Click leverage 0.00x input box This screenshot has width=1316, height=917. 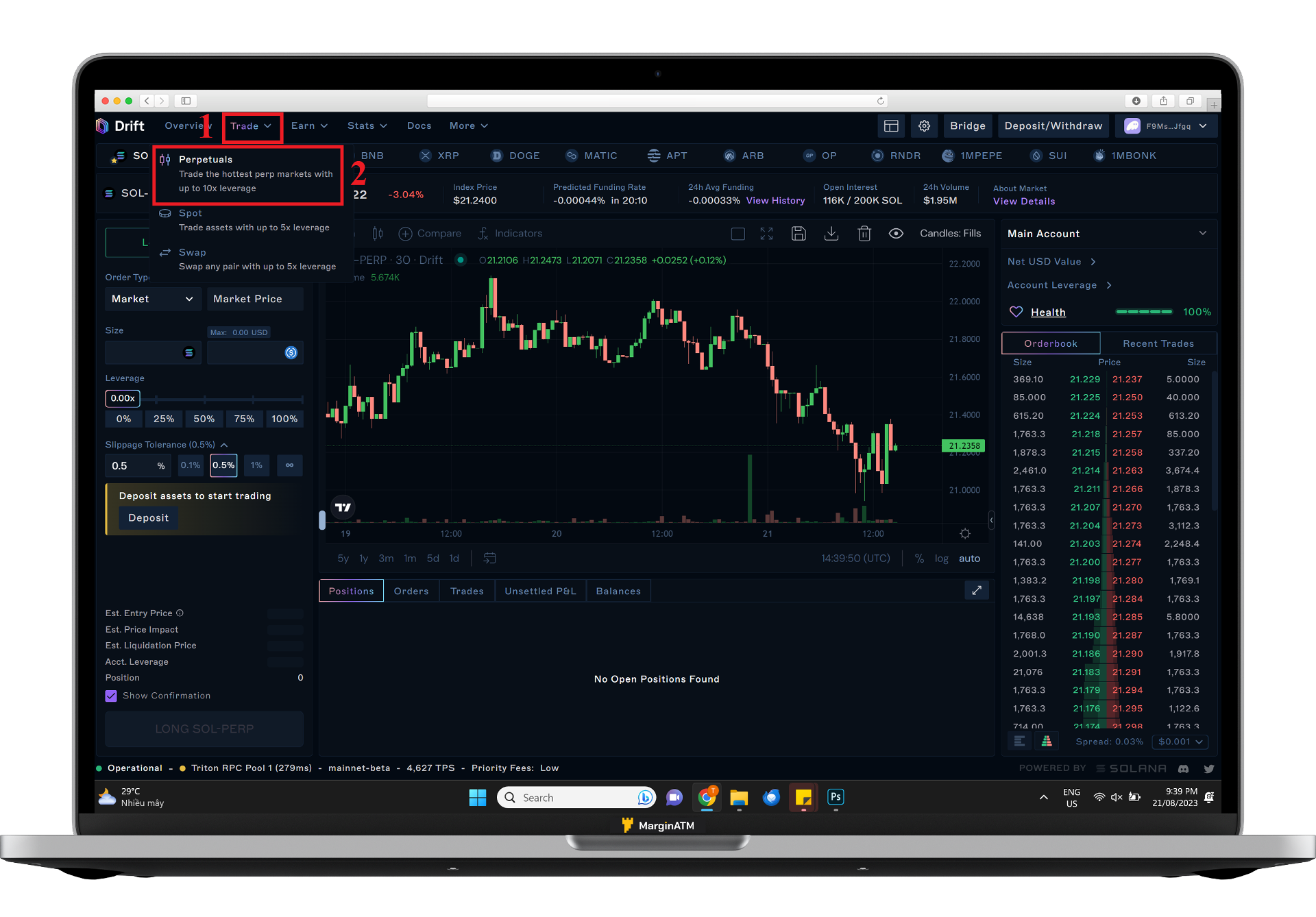[x=123, y=398]
